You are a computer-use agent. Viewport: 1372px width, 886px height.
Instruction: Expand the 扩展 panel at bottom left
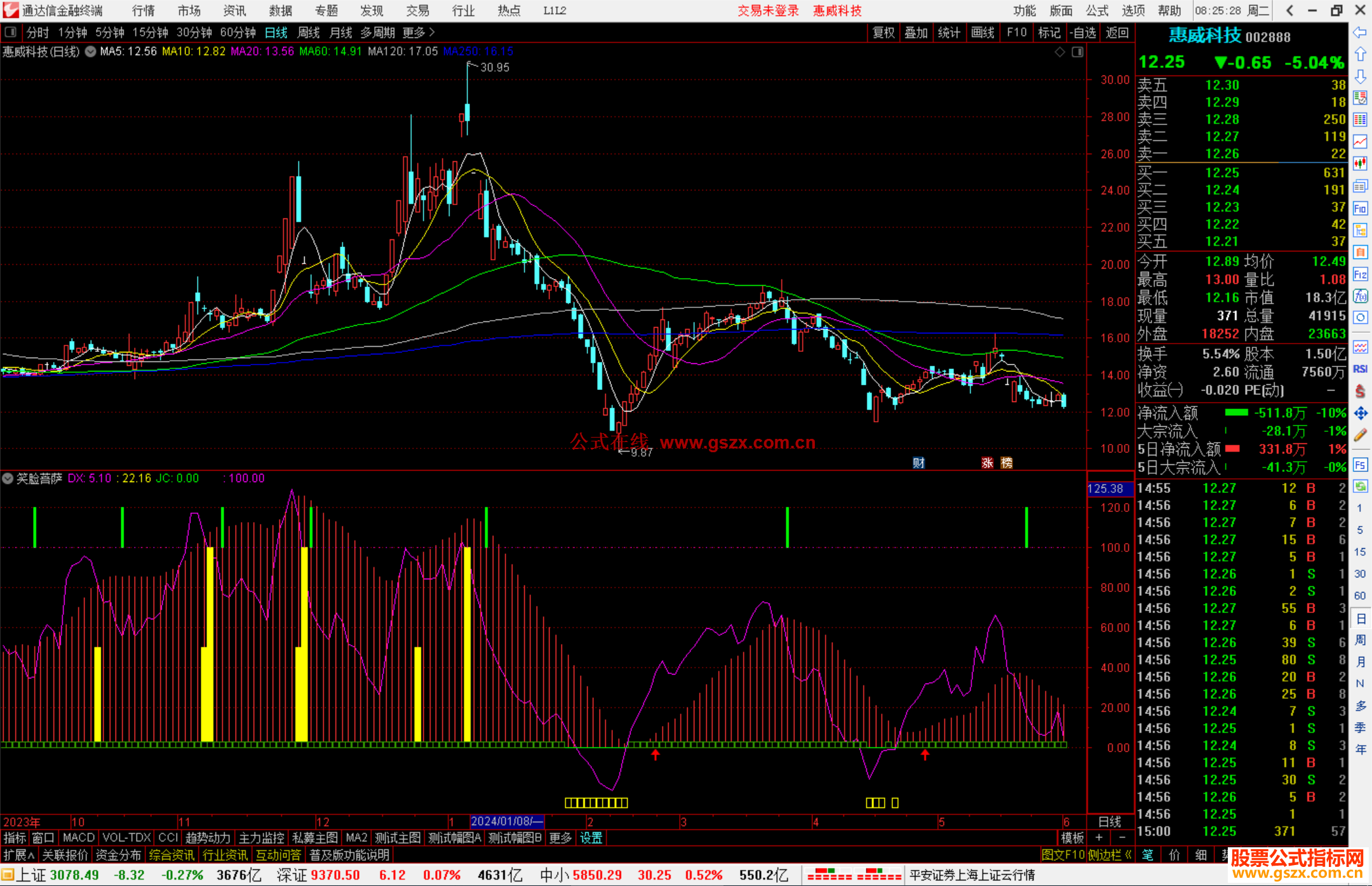click(x=18, y=855)
